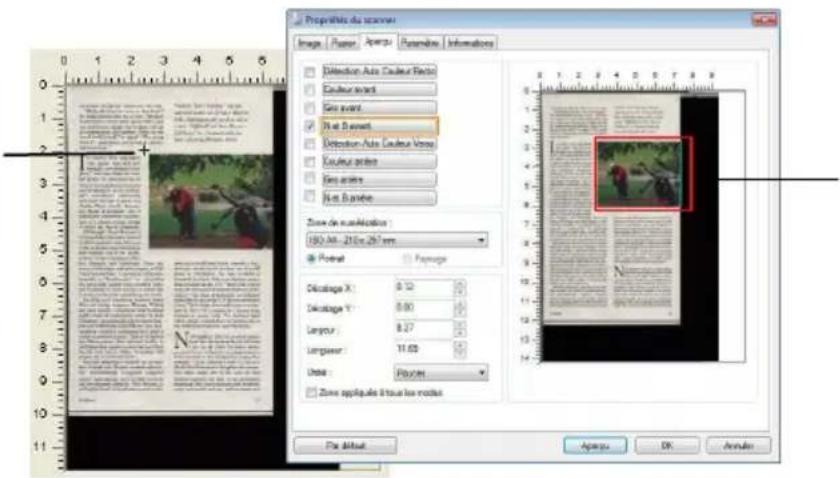Select the Portrait radio button
The width and height of the screenshot is (840, 478).
311,258
